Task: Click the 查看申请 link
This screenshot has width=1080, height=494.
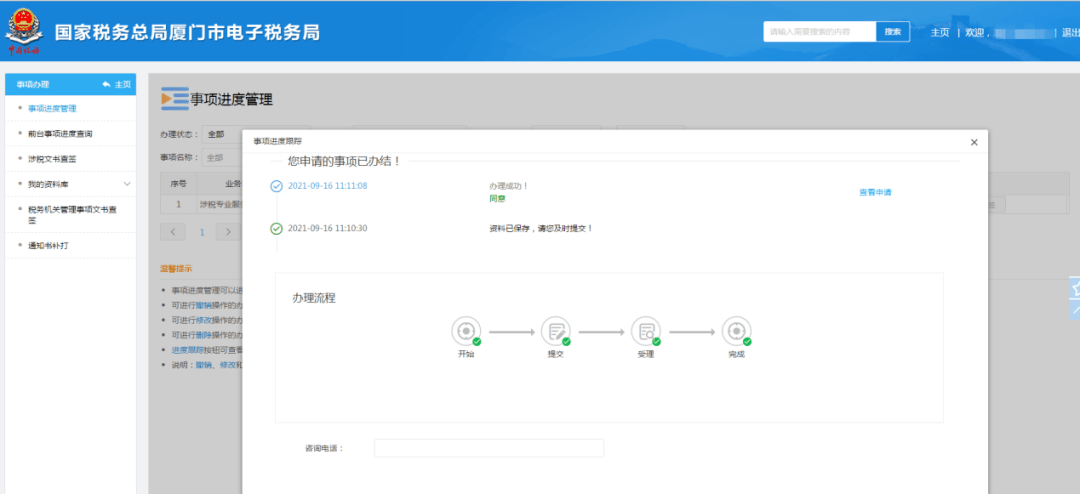Action: coord(874,192)
